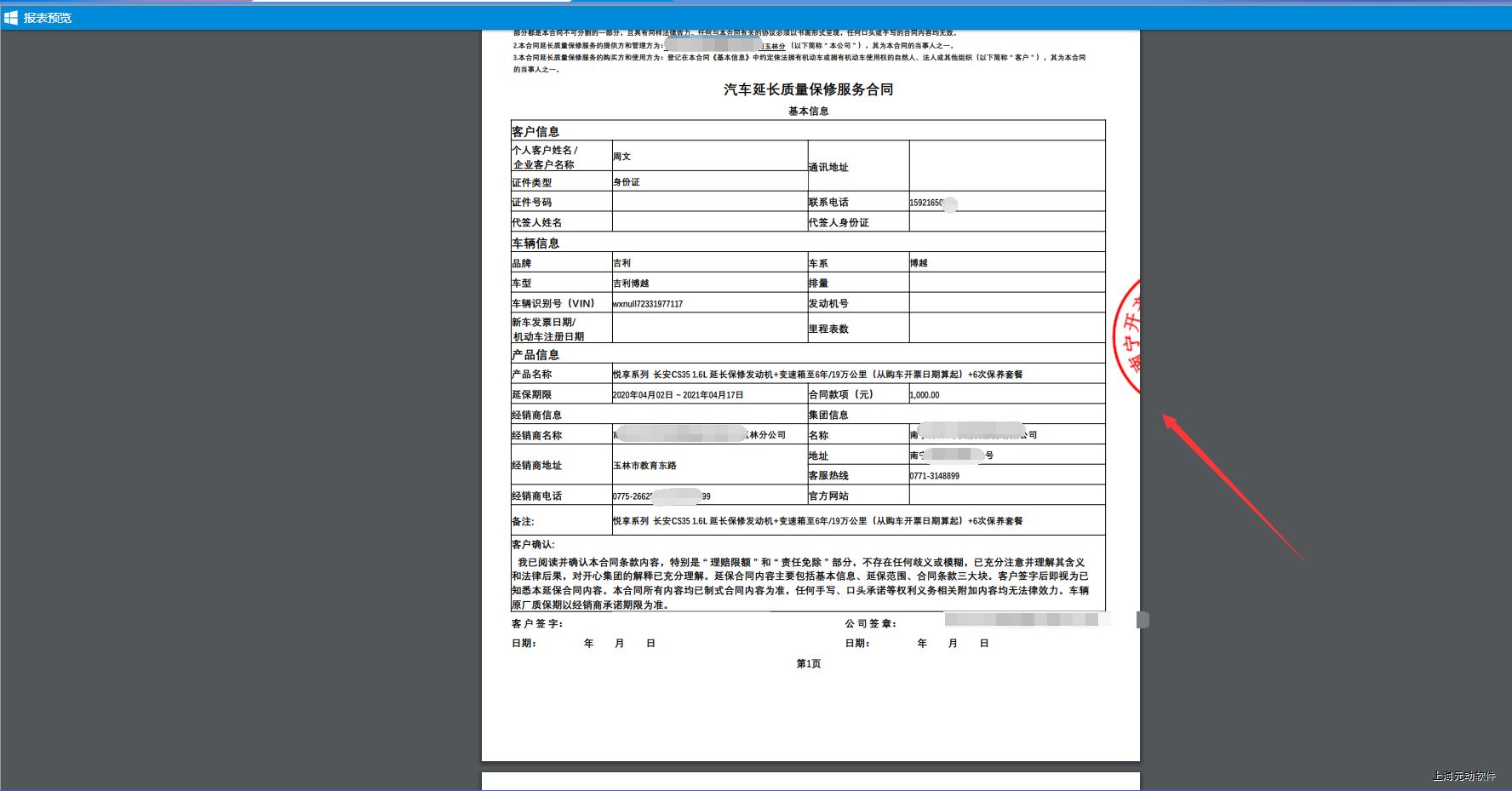
Task: Click the VIN value wxnull72331977117
Action: [x=648, y=304]
